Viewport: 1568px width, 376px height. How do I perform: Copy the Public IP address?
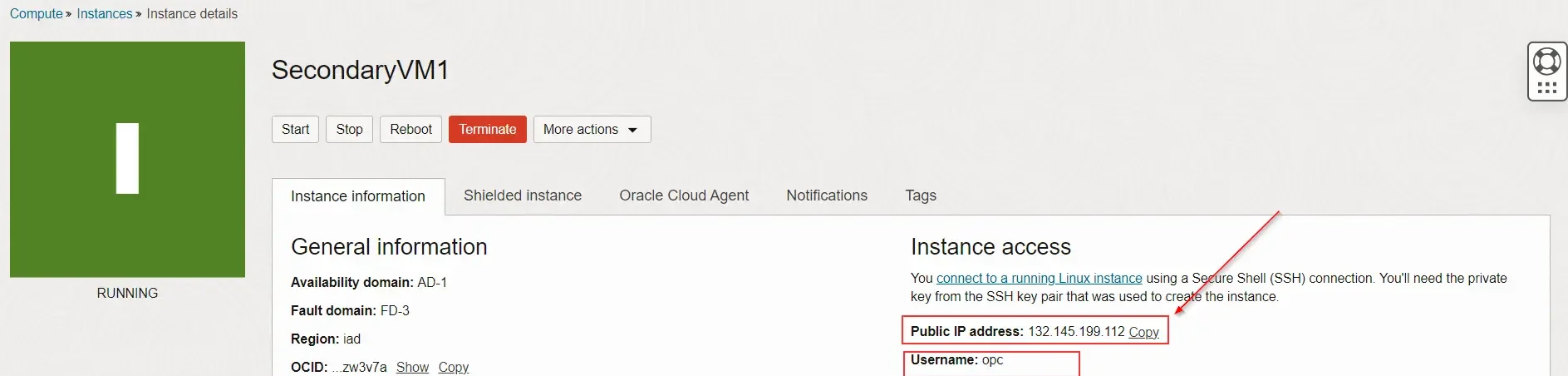[1143, 332]
